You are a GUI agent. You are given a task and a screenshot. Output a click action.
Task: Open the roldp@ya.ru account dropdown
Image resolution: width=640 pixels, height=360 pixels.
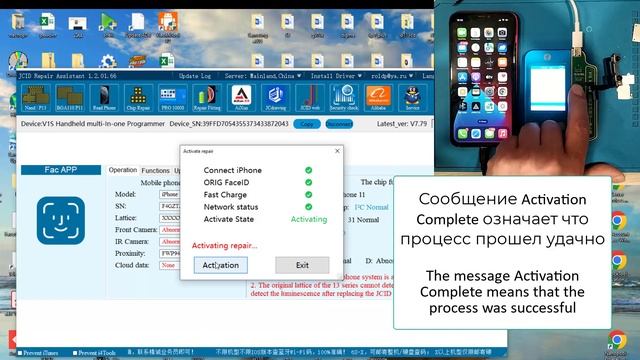392,76
